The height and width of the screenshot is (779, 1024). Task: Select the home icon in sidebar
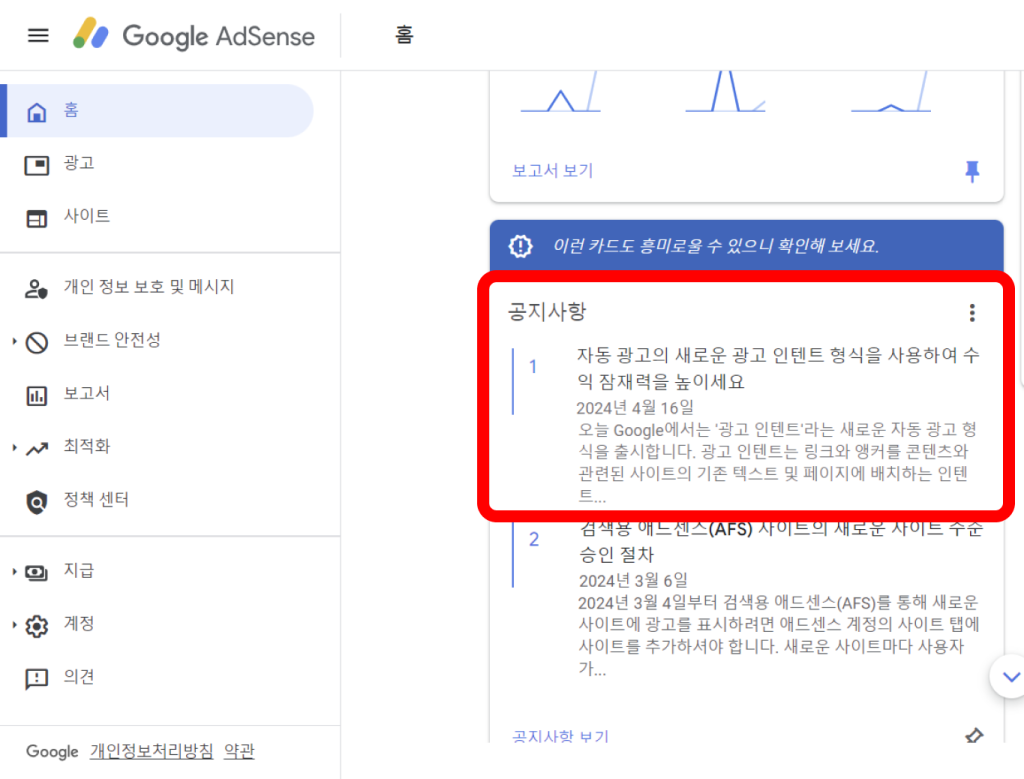pos(37,112)
